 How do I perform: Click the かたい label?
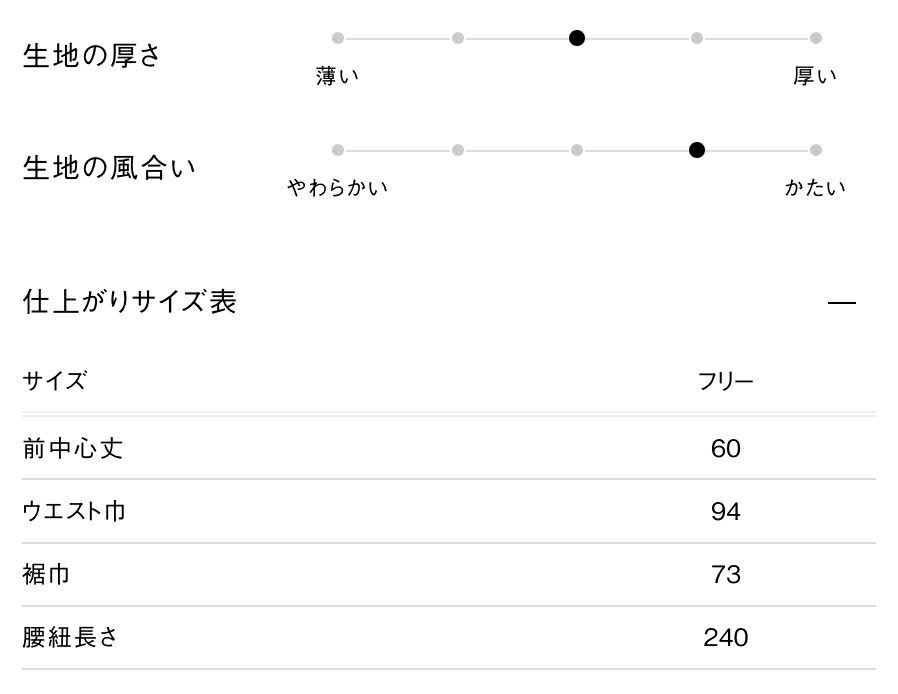click(815, 187)
